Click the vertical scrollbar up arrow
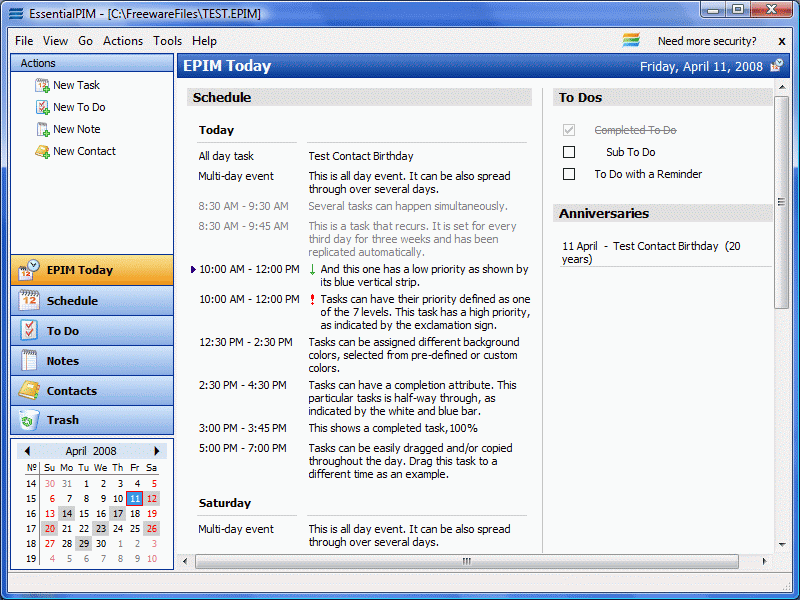 coord(782,87)
